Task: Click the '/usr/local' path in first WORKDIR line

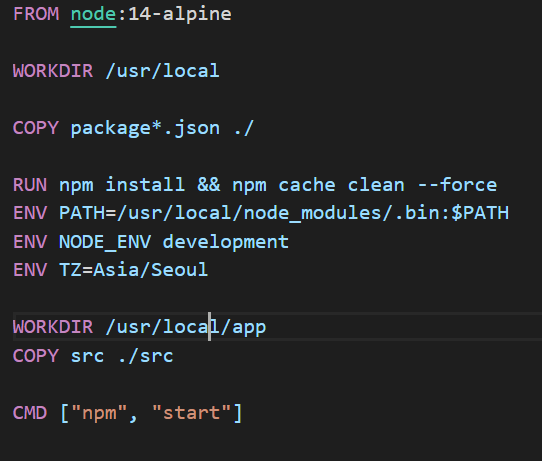Action: tap(162, 71)
